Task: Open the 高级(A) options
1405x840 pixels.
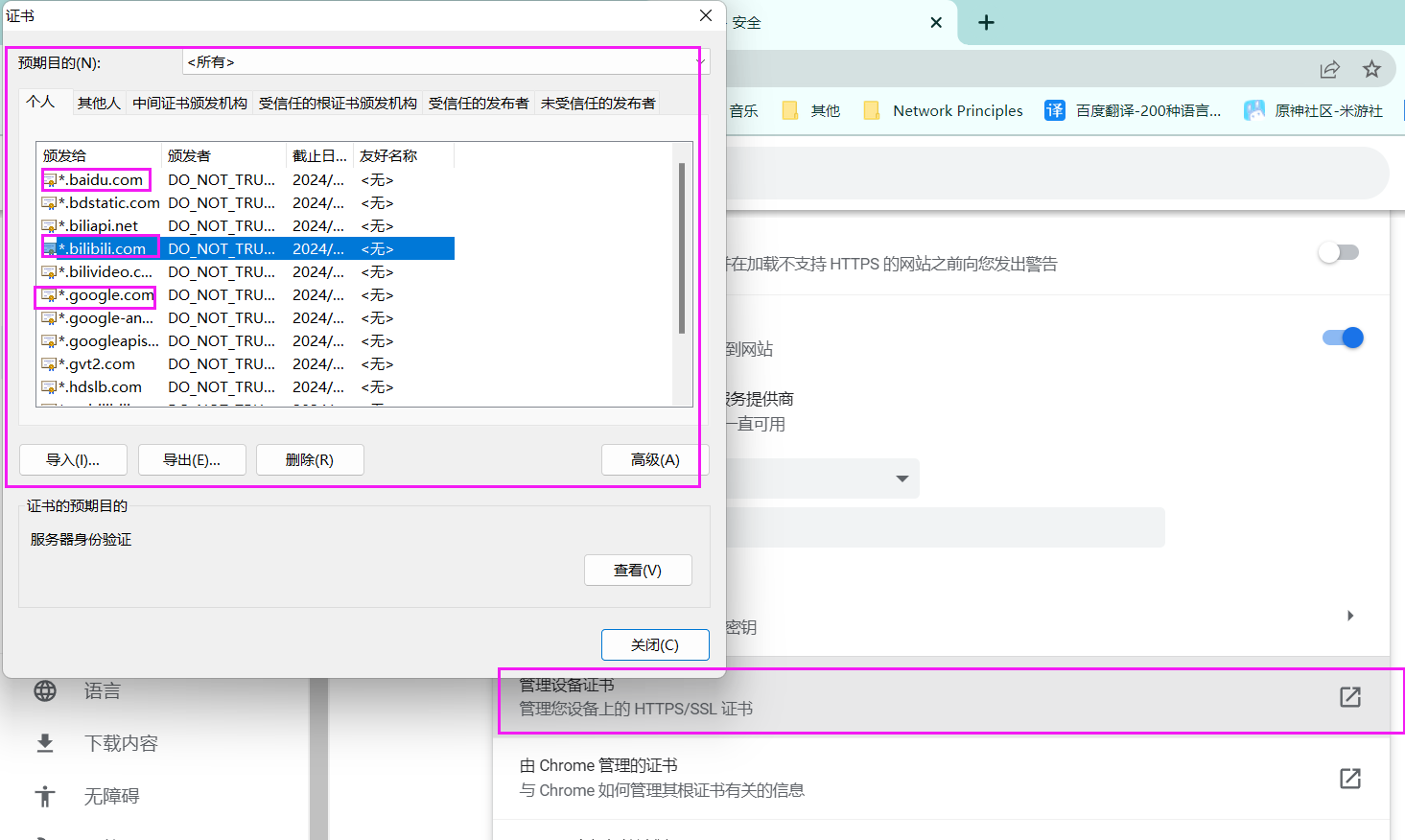Action: [x=655, y=460]
